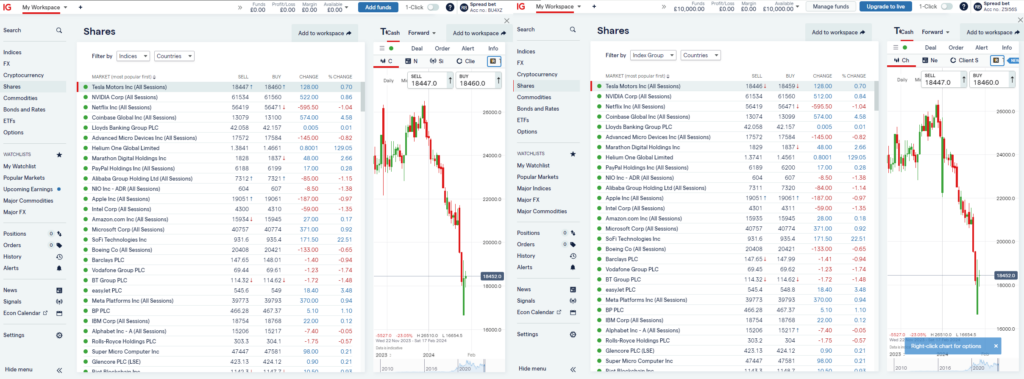
Task: Open the Index Group filter dropdown
Action: click(x=653, y=56)
